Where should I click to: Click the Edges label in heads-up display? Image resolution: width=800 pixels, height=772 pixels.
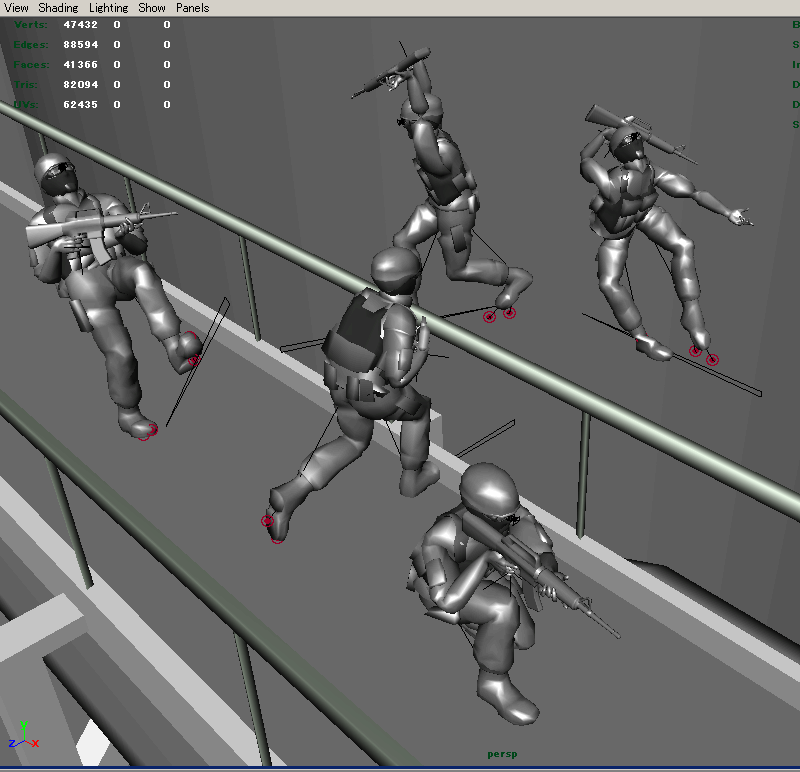[31, 44]
